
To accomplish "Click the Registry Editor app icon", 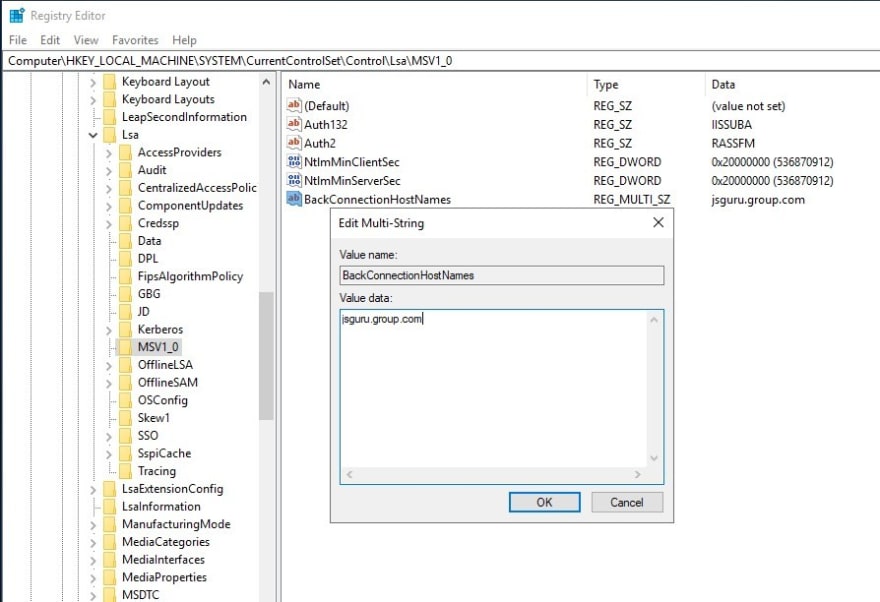I will pos(17,15).
